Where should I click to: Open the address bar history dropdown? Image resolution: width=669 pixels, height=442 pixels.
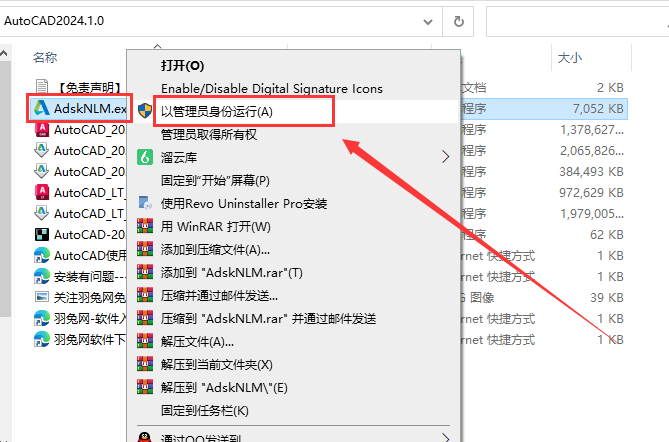(x=428, y=21)
